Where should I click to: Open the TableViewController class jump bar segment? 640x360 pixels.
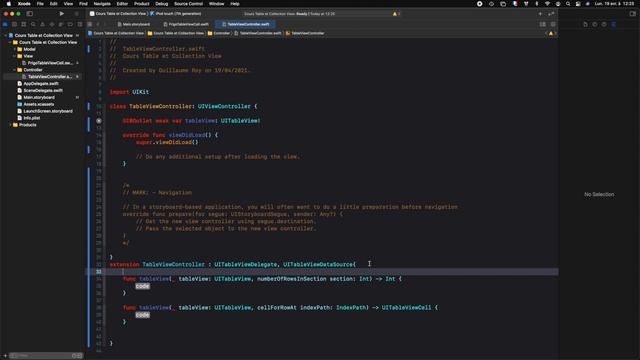click(304, 33)
